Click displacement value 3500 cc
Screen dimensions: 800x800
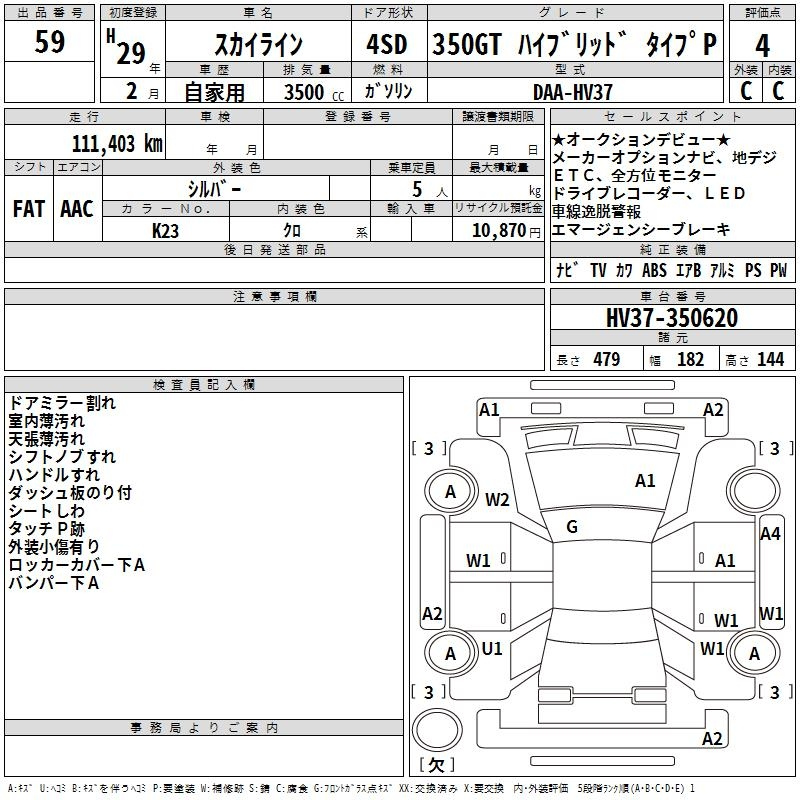(x=314, y=92)
